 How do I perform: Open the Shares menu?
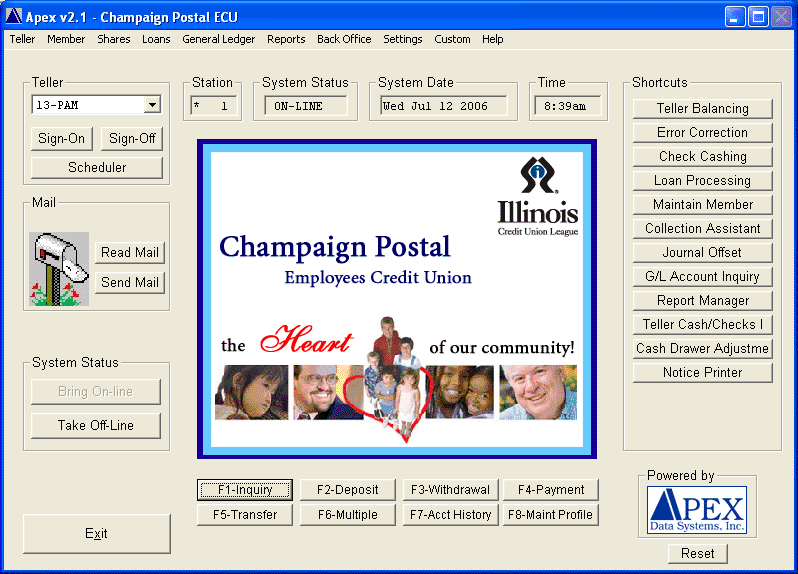(x=114, y=39)
